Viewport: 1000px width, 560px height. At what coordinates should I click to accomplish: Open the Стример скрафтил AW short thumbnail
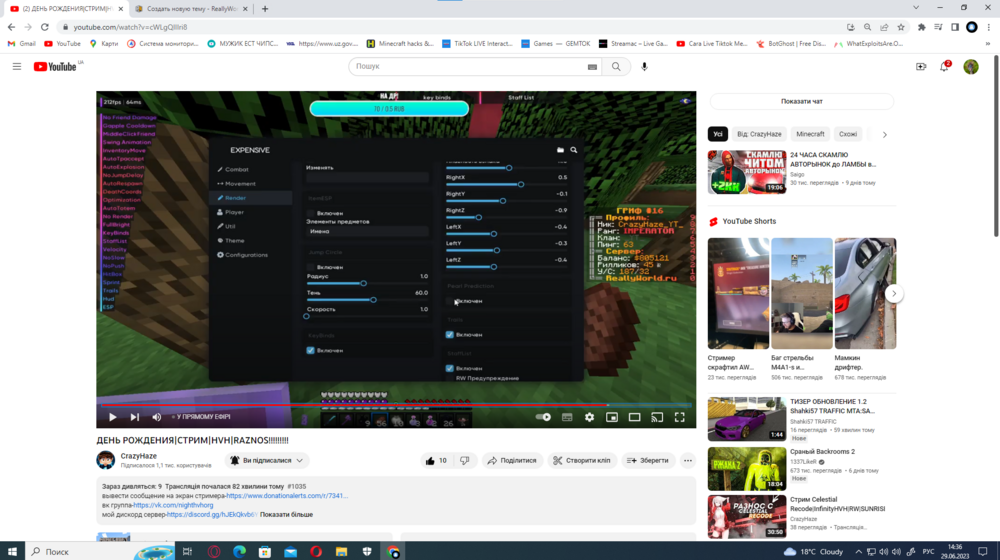pos(738,293)
